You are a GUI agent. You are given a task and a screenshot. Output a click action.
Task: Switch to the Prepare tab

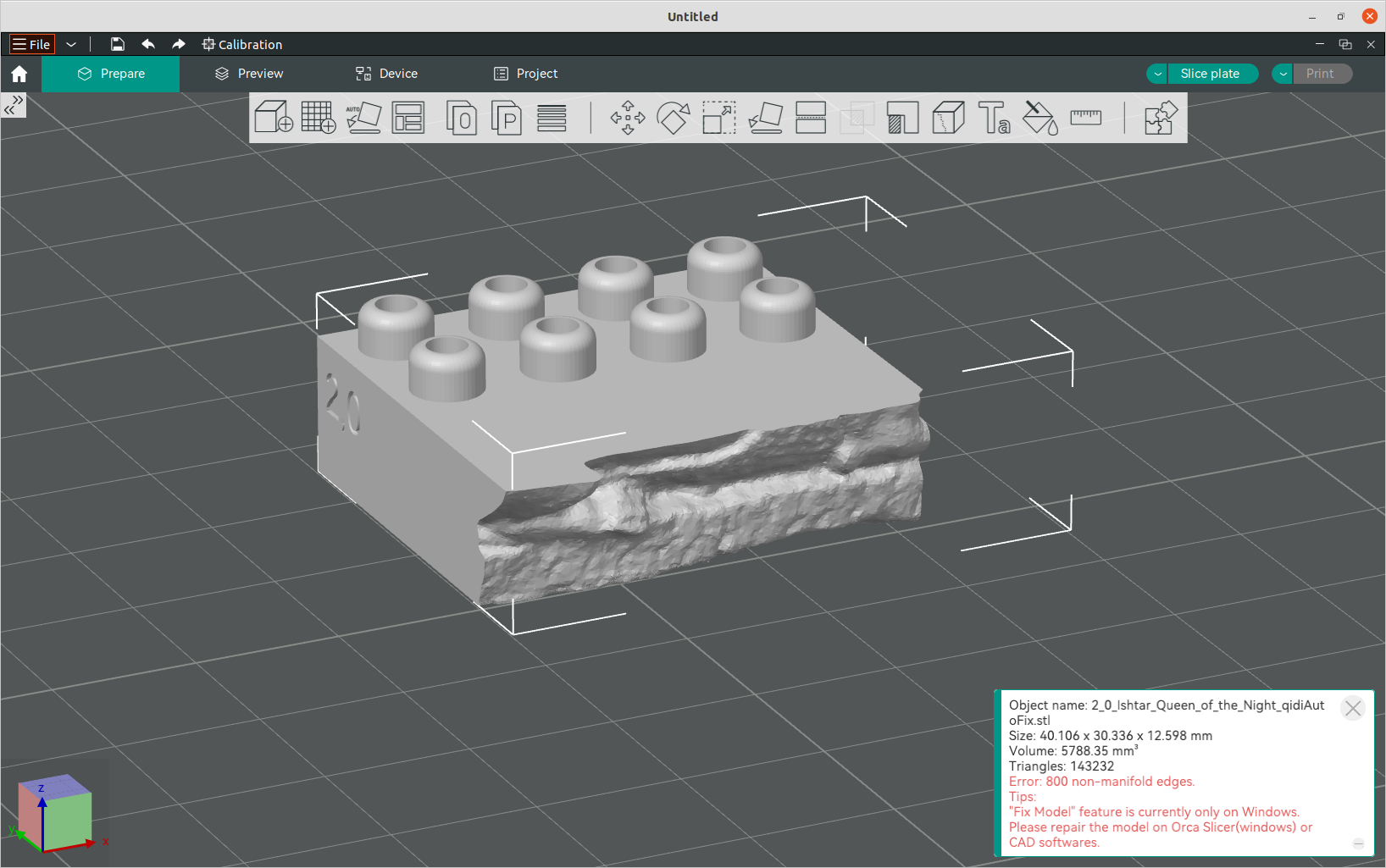click(x=111, y=74)
